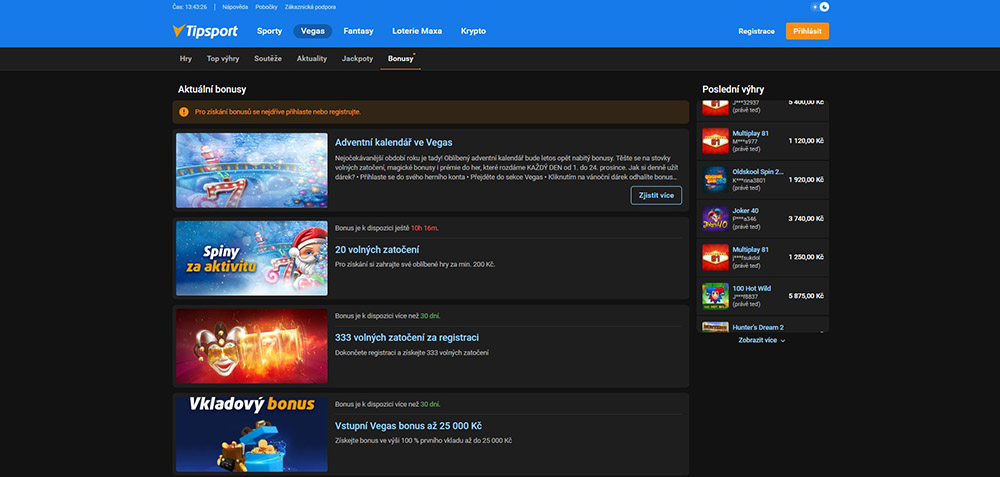
Task: Click the Tipsport logo
Action: tap(205, 31)
